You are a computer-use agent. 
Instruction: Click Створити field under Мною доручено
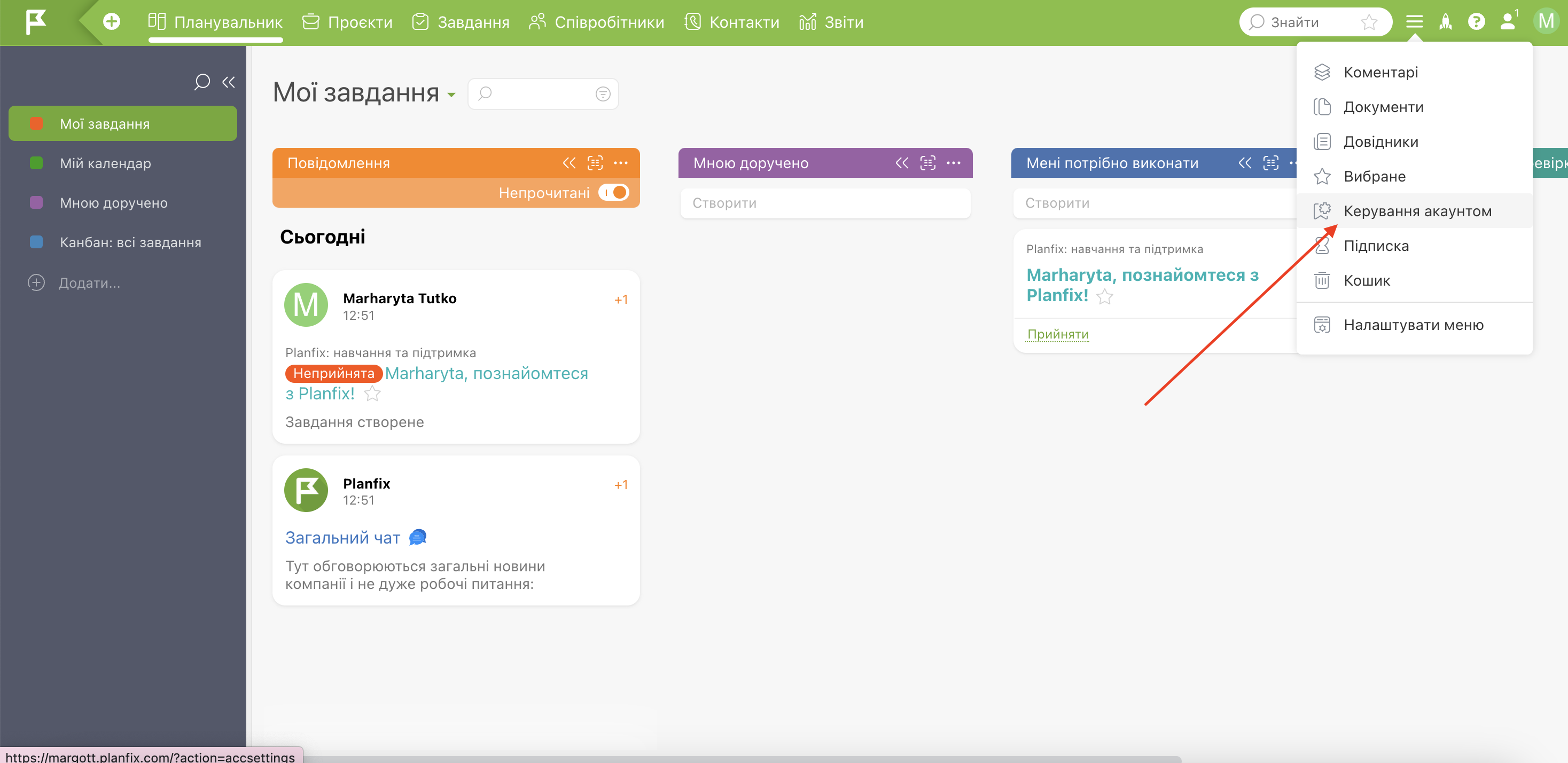[825, 203]
